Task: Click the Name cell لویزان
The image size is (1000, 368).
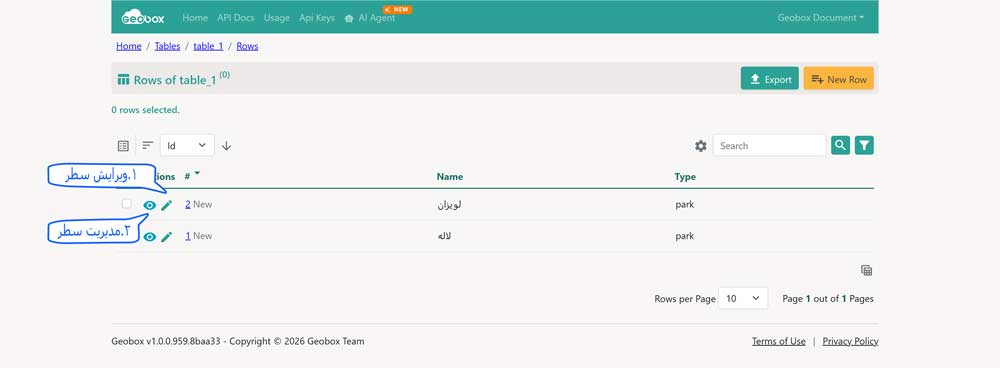Action: click(449, 205)
